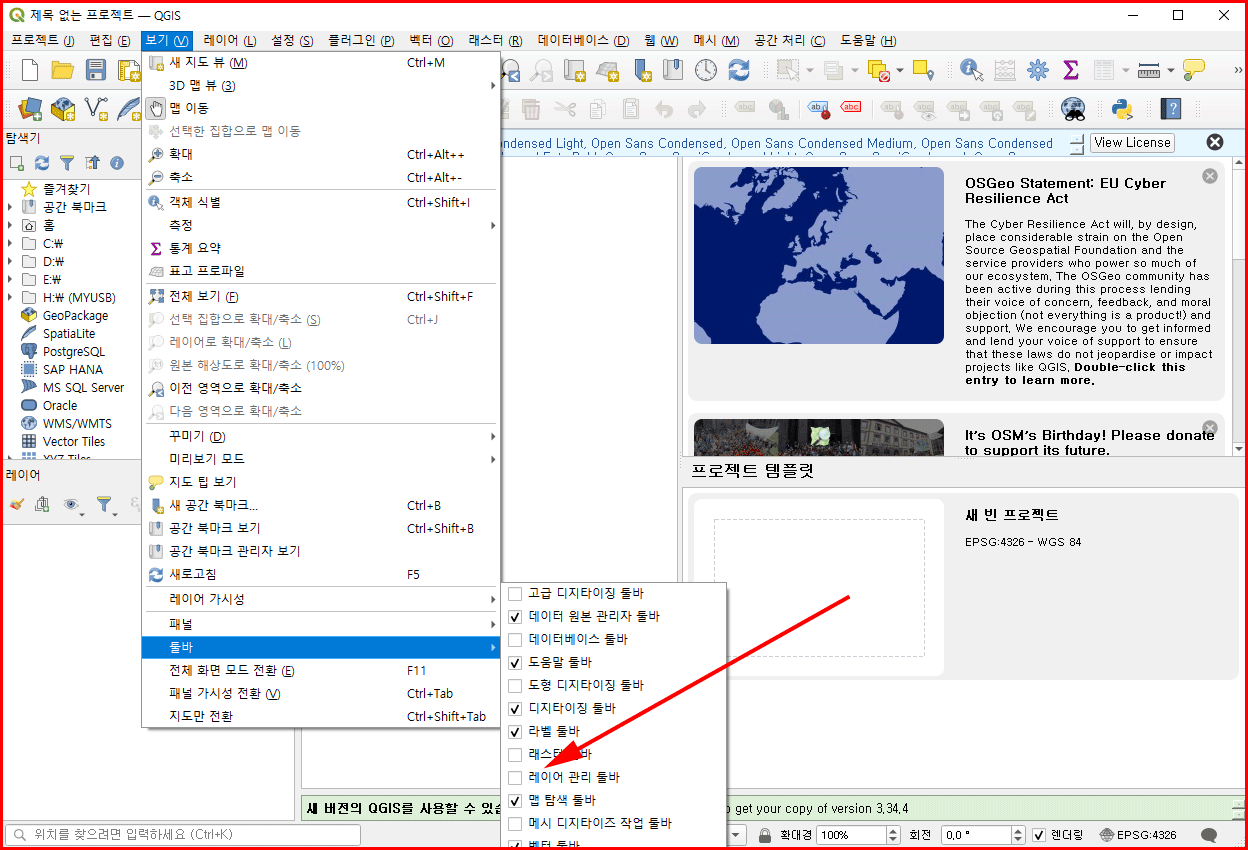Select the 새 빈 프로젝트 template thumbnail
This screenshot has width=1248, height=850.
(x=818, y=587)
